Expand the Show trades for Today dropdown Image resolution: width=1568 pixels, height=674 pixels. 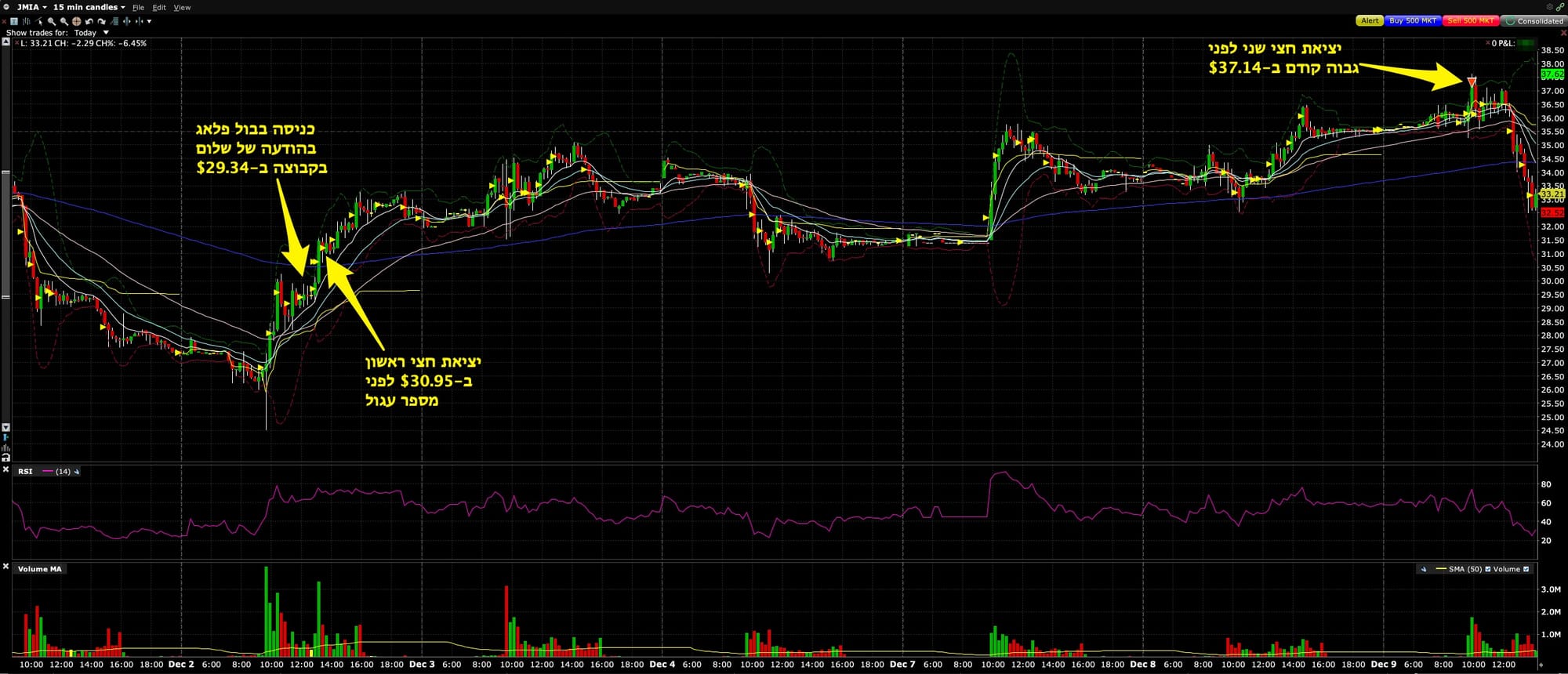pos(106,33)
